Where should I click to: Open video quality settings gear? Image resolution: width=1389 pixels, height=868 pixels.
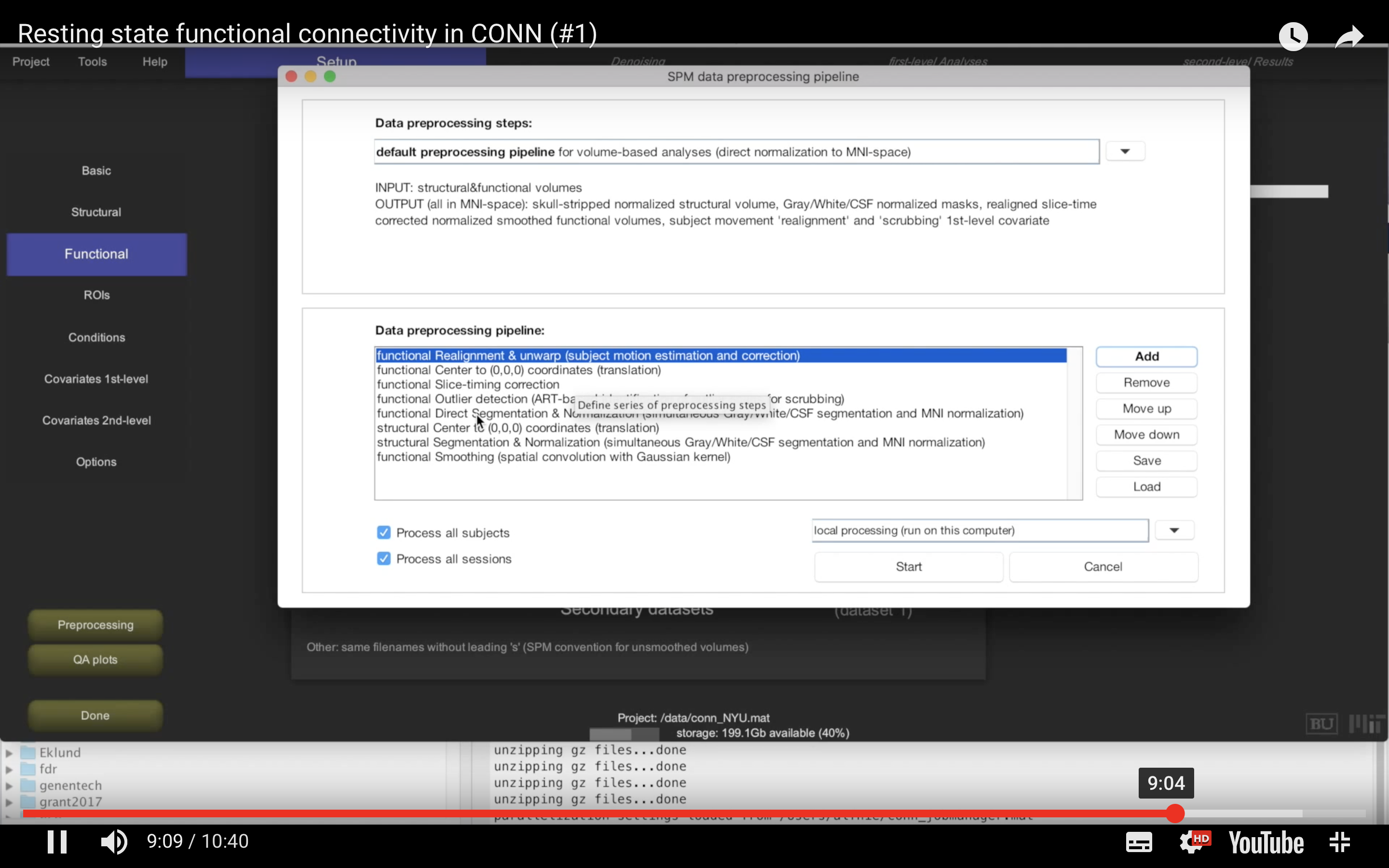click(1193, 842)
